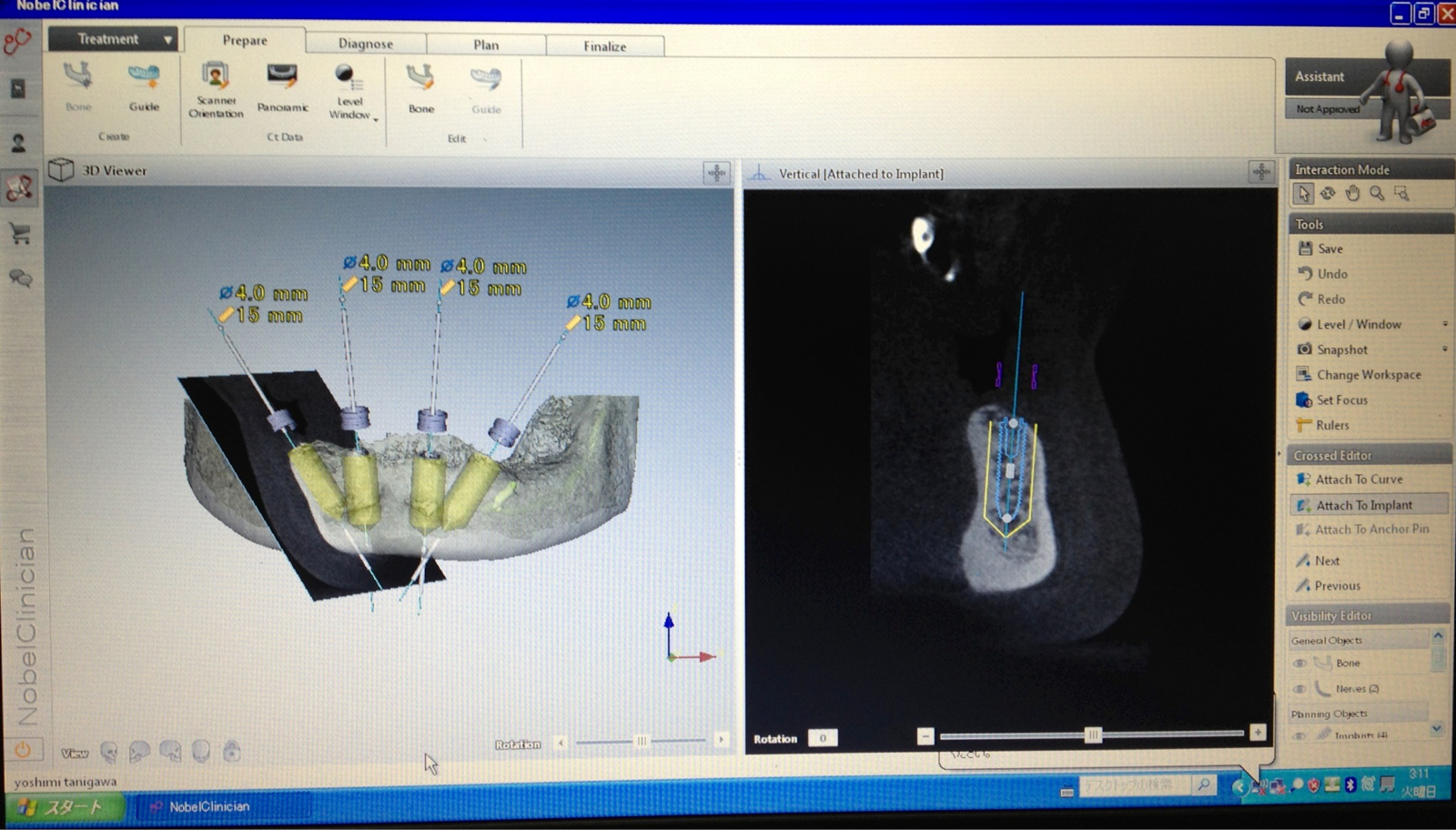Image resolution: width=1456 pixels, height=830 pixels.
Task: Expand the Snapshot tool options arrow
Action: pos(1445,349)
